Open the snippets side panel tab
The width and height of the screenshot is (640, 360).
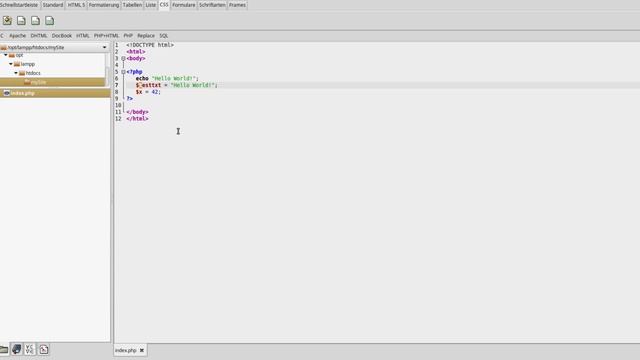click(x=44, y=349)
